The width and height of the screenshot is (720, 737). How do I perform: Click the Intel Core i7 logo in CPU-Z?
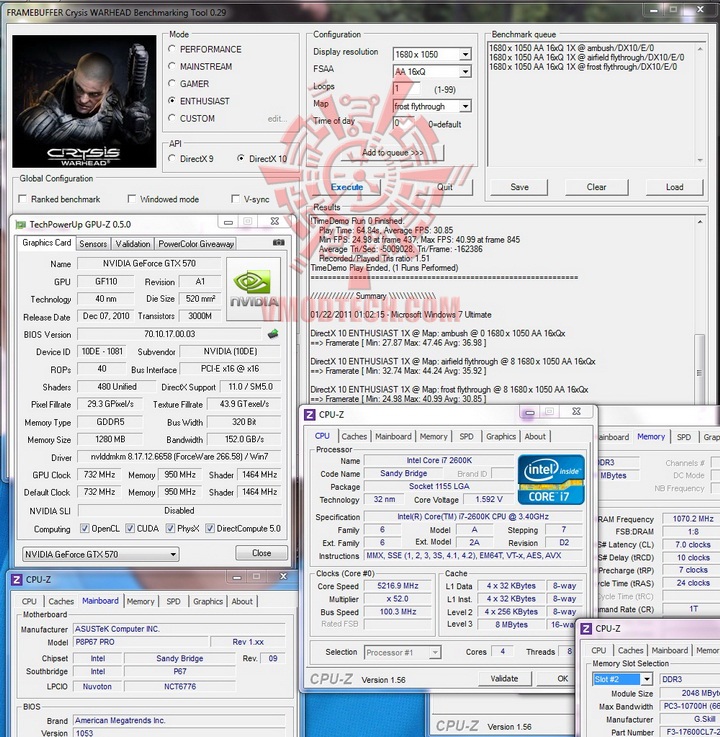coord(551,479)
